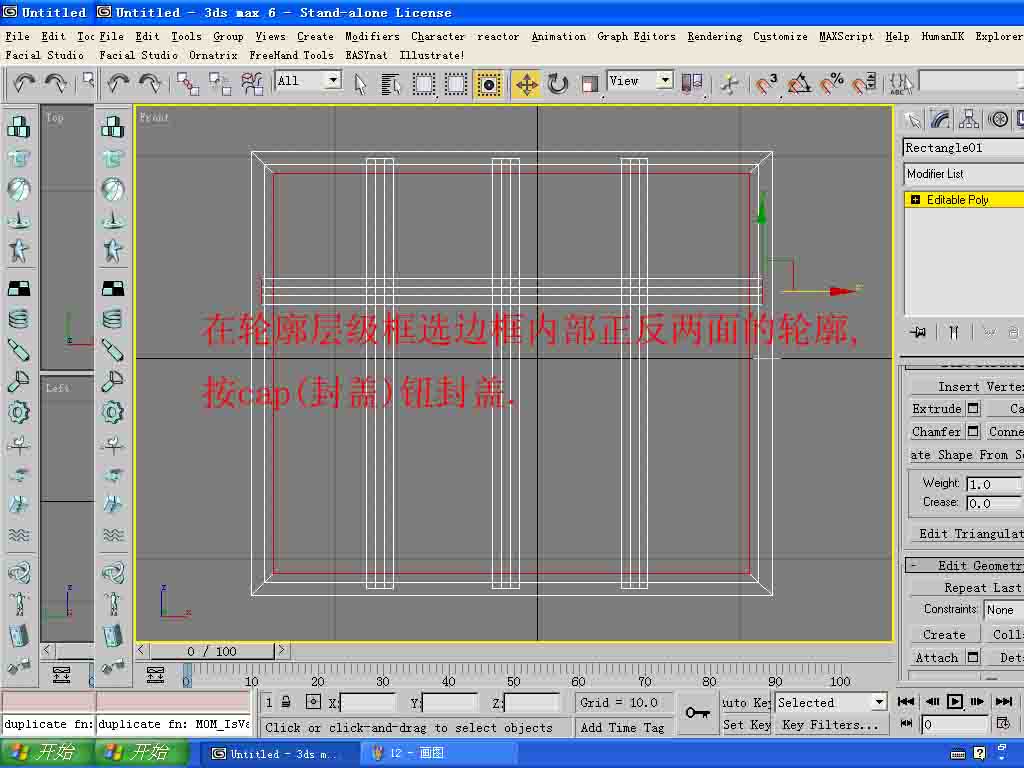Toggle Angle Snap
This screenshot has width=1024, height=768.
(799, 84)
